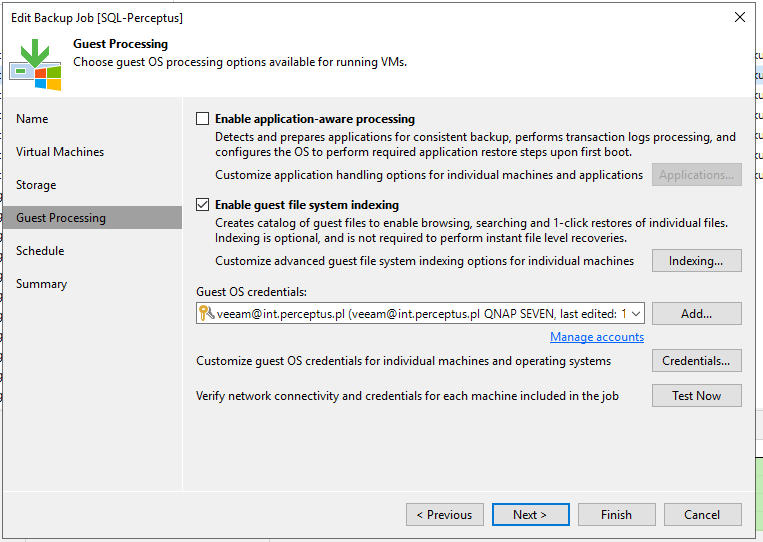Click Enable guest file system indexing label
Viewport: 763px width, 542px height.
tap(307, 205)
